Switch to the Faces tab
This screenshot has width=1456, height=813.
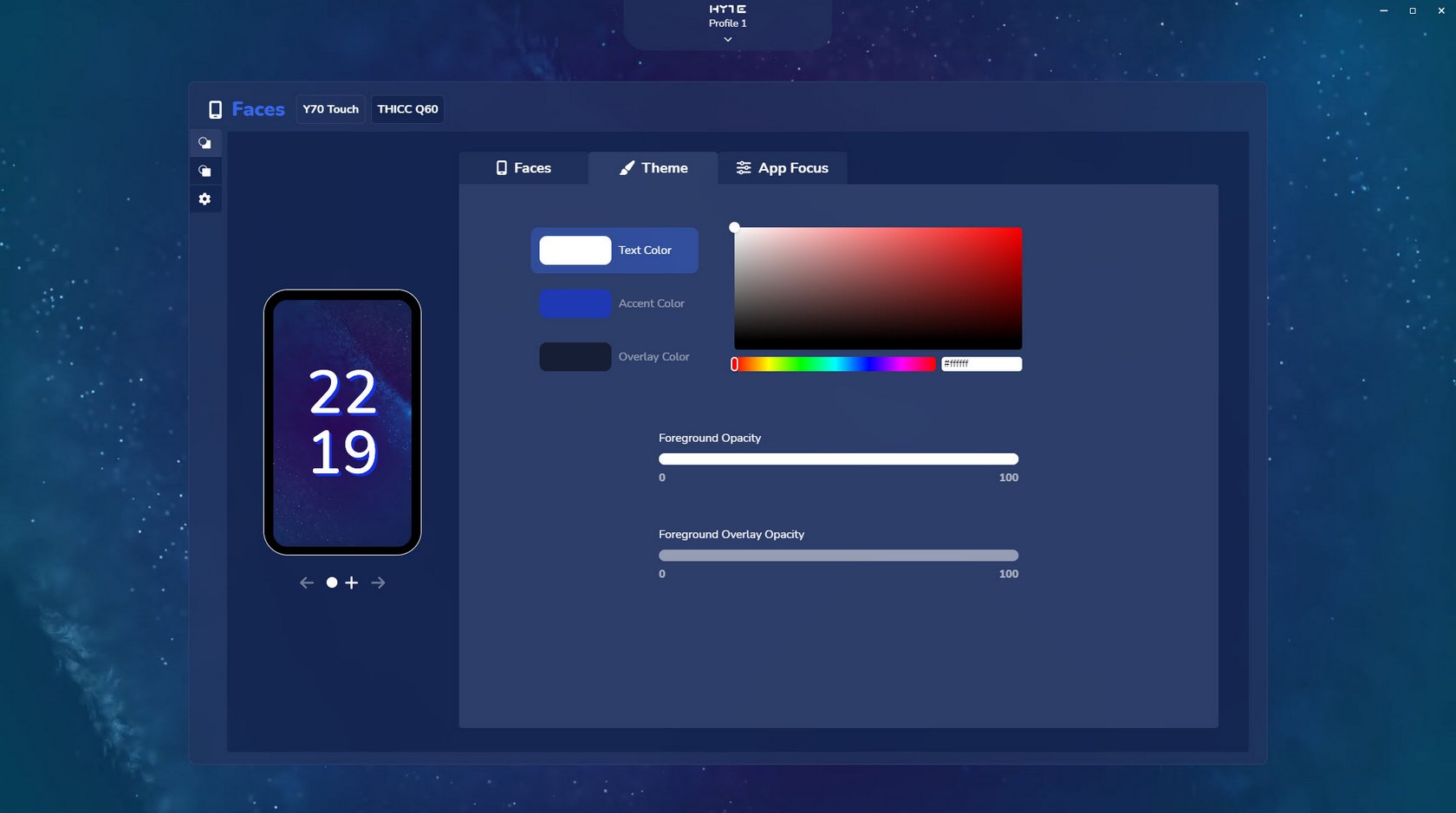pyautogui.click(x=523, y=168)
